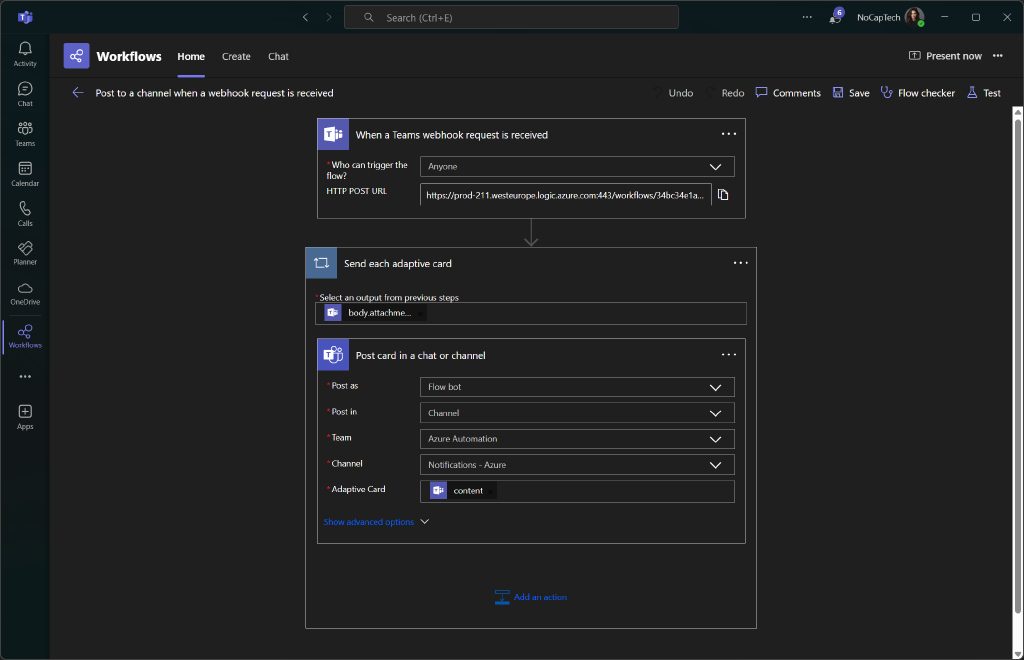
Task: Click the back arrow beside flow title
Action: tap(78, 93)
